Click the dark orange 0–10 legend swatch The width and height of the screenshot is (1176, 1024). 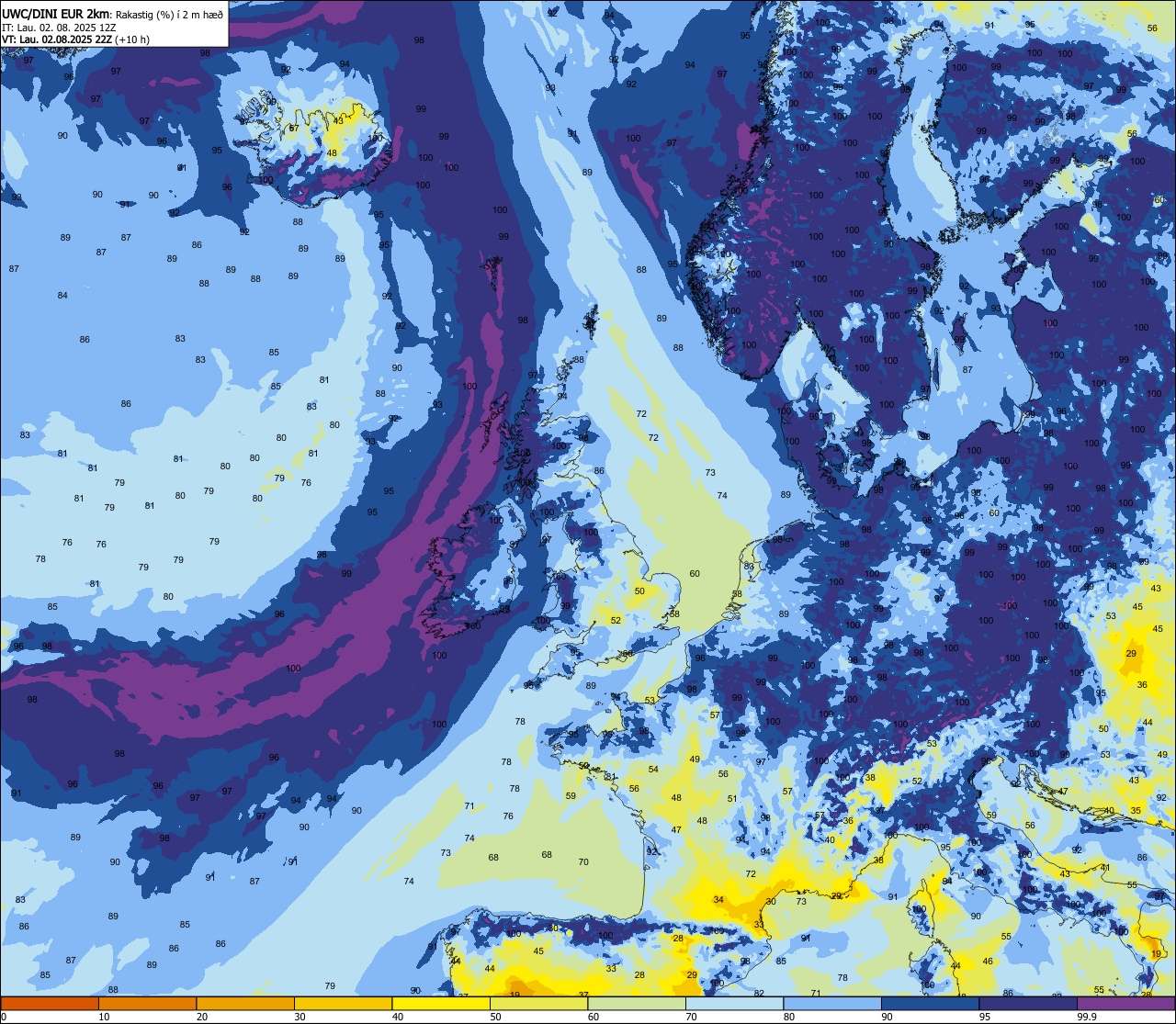click(x=50, y=1003)
